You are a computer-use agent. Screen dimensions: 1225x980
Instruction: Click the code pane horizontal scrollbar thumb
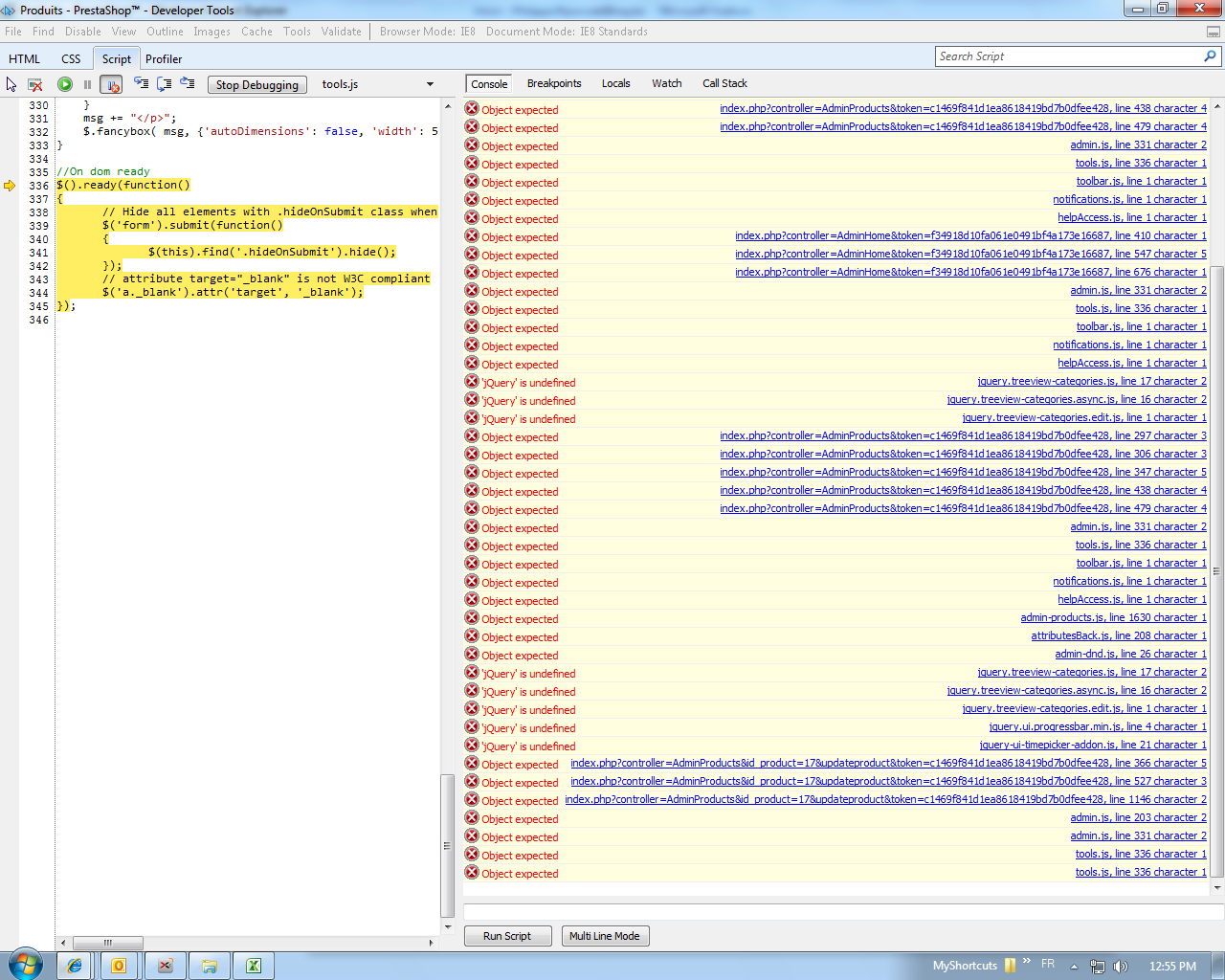click(108, 943)
